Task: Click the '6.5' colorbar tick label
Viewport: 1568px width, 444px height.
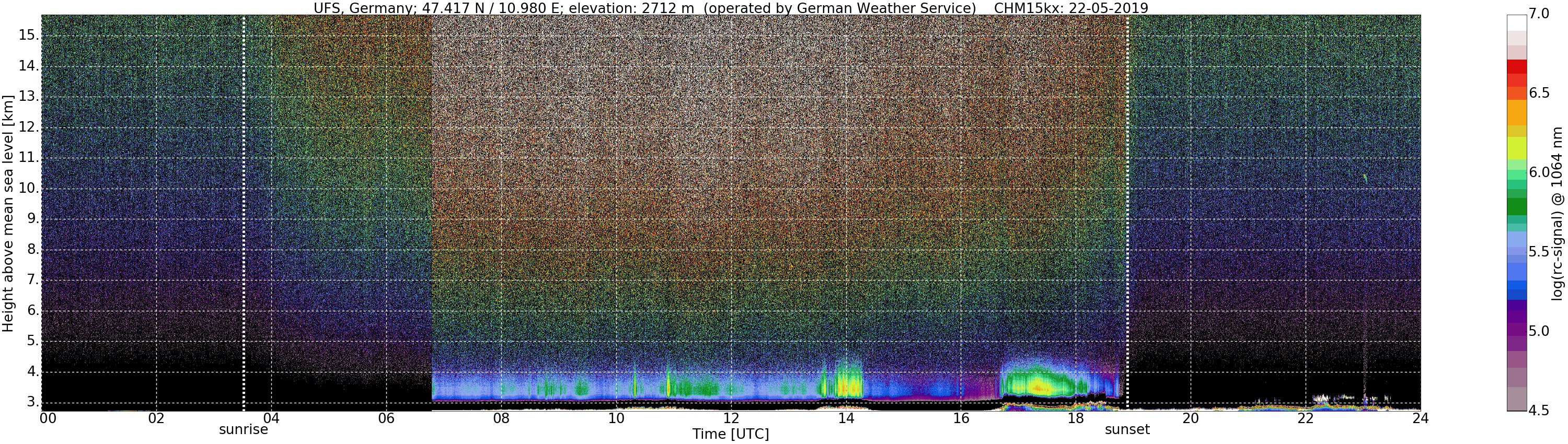Action: click(1539, 93)
